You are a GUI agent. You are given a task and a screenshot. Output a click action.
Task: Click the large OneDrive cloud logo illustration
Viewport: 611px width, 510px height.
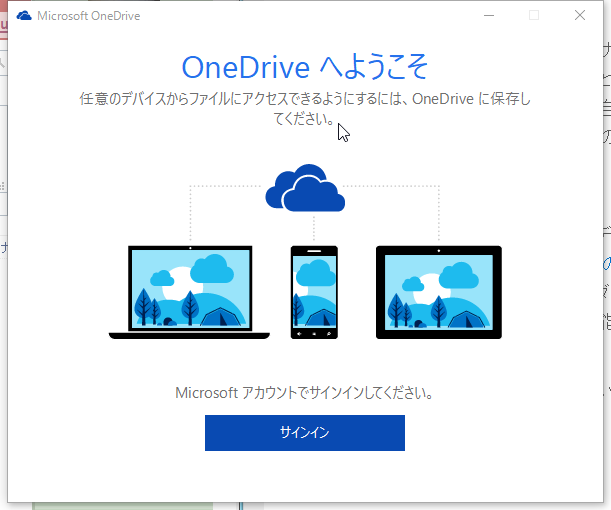coord(305,188)
